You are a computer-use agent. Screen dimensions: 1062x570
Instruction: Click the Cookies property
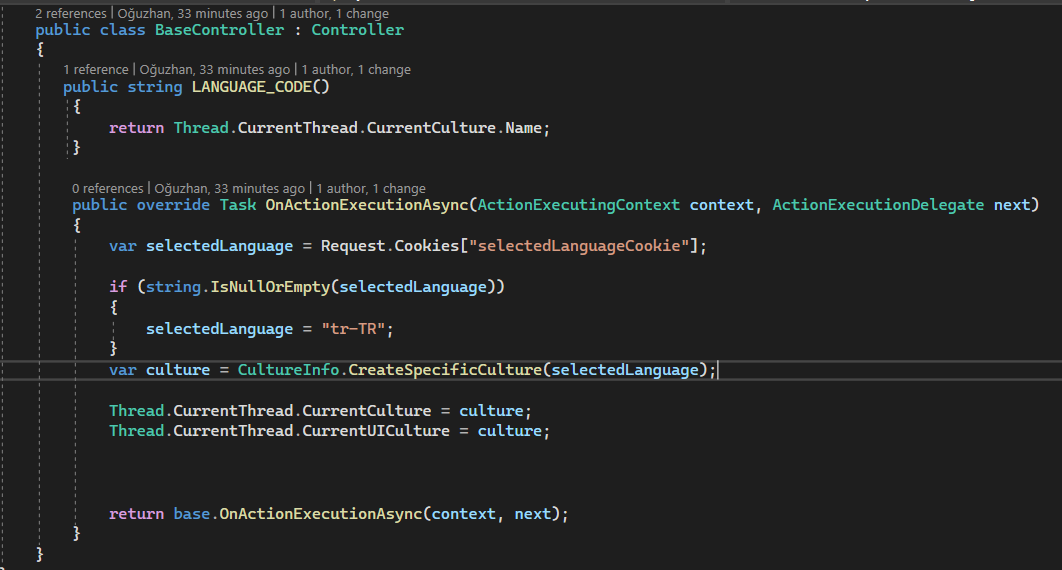click(427, 246)
